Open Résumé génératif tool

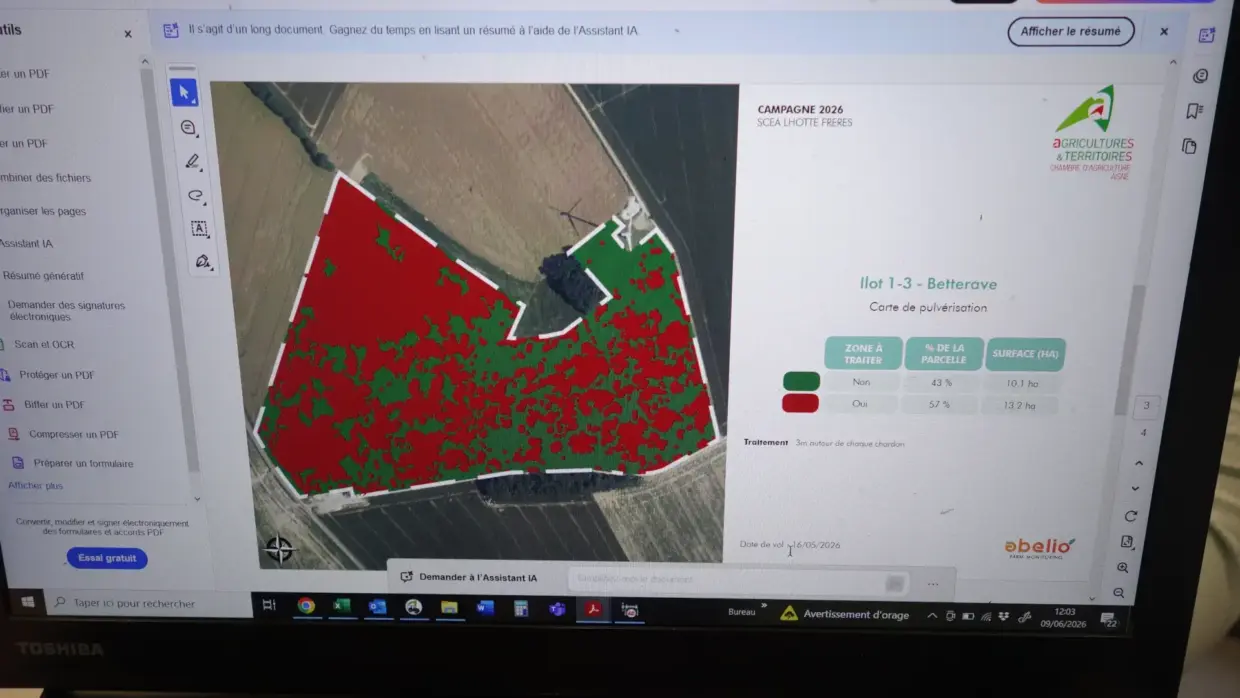(42, 275)
